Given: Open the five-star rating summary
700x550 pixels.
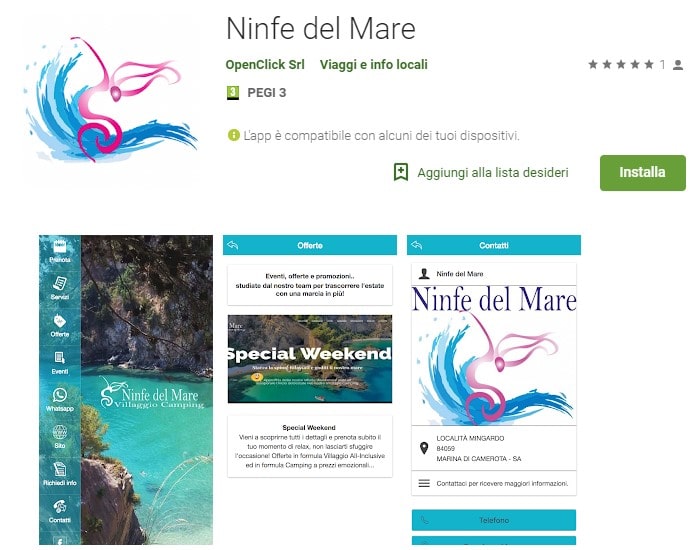Looking at the screenshot, I should click(621, 65).
